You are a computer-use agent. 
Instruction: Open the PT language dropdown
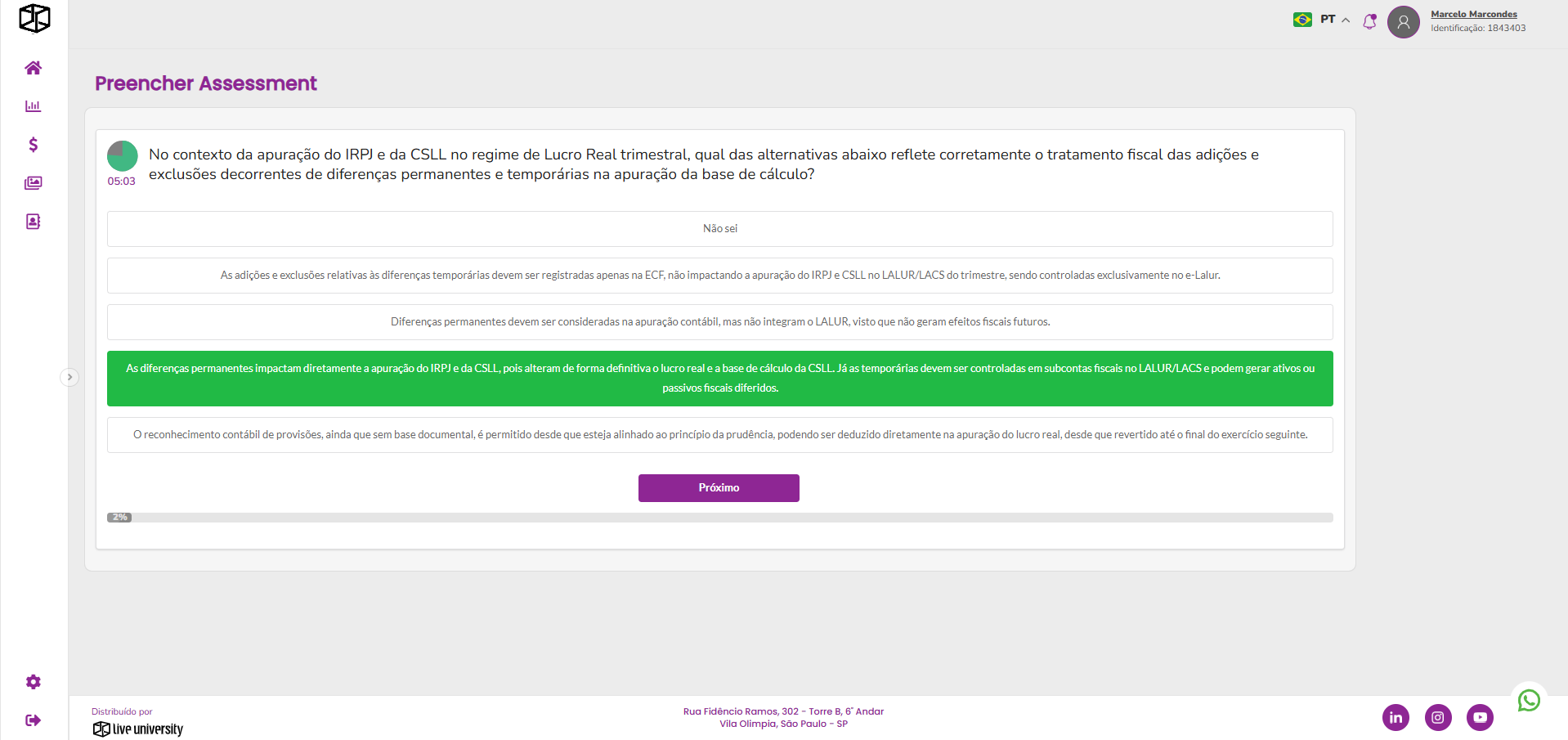tap(1335, 20)
